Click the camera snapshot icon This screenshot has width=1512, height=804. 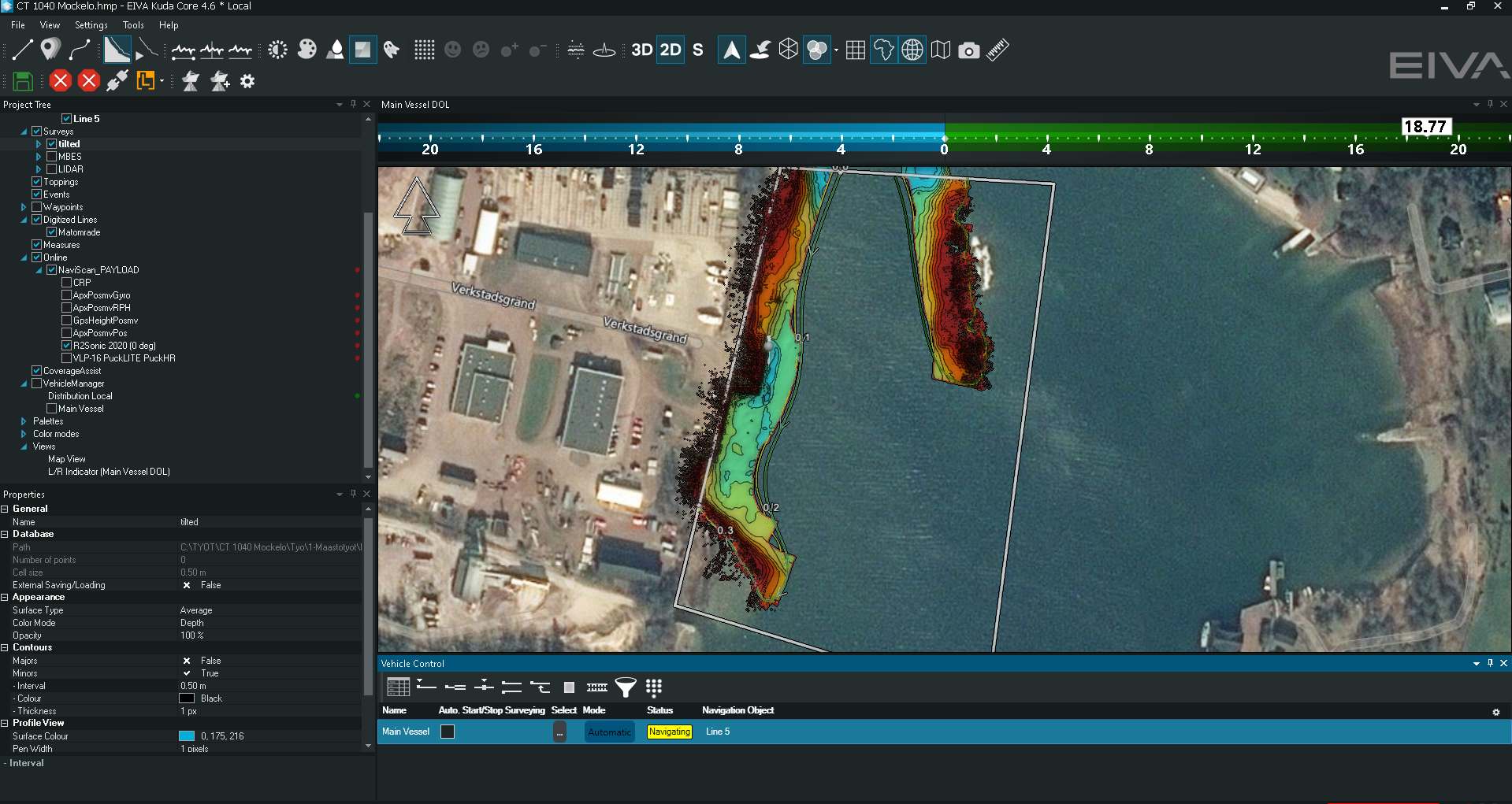point(968,51)
